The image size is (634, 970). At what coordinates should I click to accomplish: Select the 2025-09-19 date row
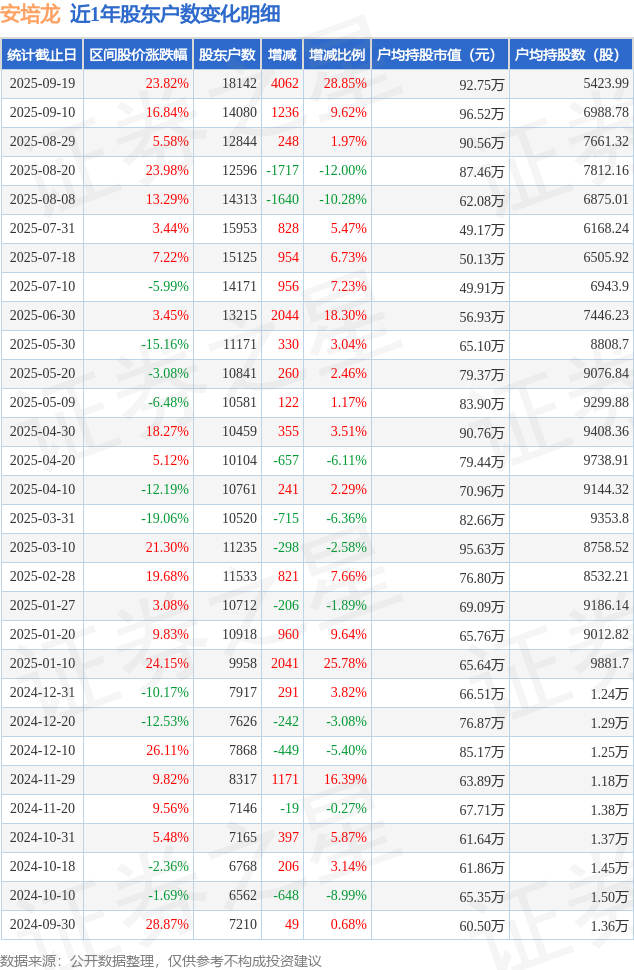(41, 84)
